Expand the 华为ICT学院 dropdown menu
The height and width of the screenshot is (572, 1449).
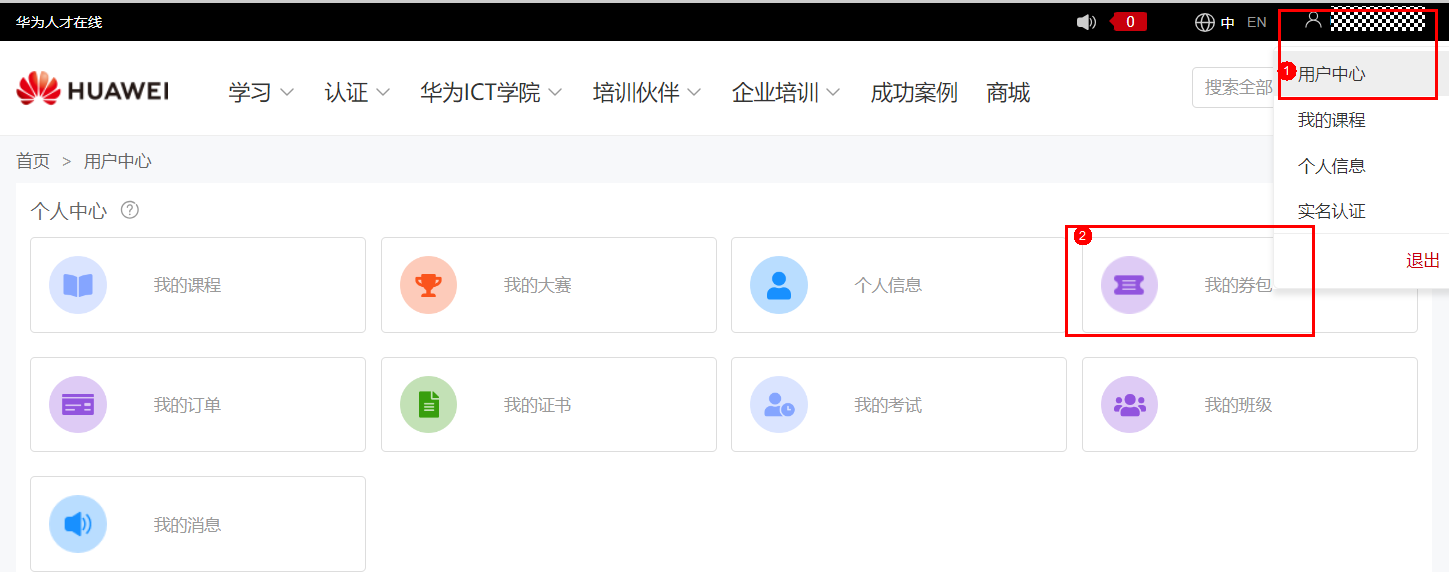[x=491, y=93]
